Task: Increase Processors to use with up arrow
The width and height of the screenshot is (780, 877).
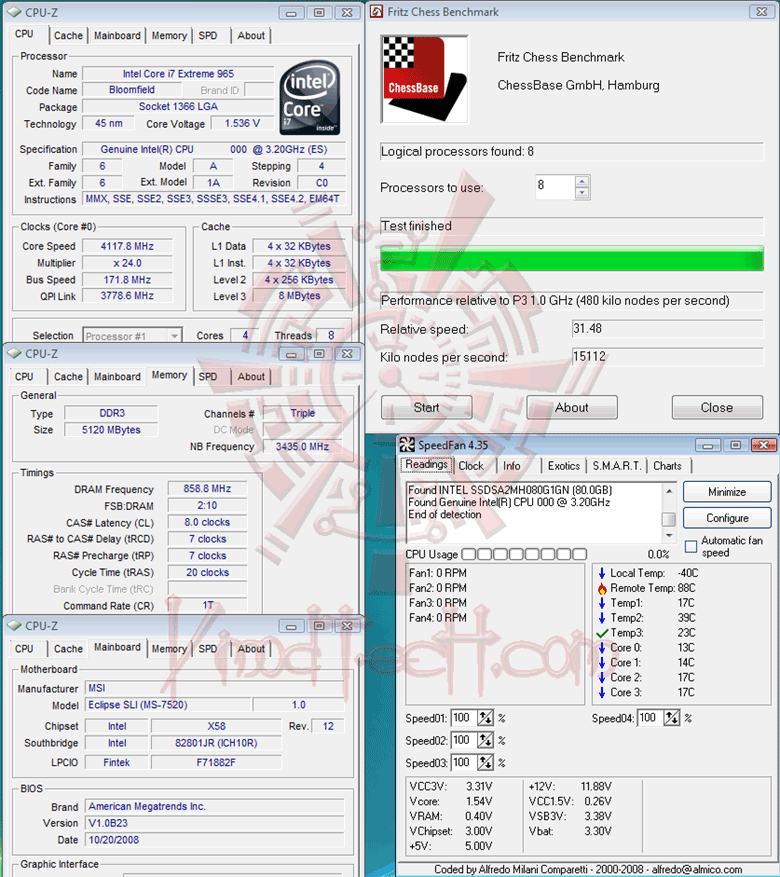Action: 582,181
